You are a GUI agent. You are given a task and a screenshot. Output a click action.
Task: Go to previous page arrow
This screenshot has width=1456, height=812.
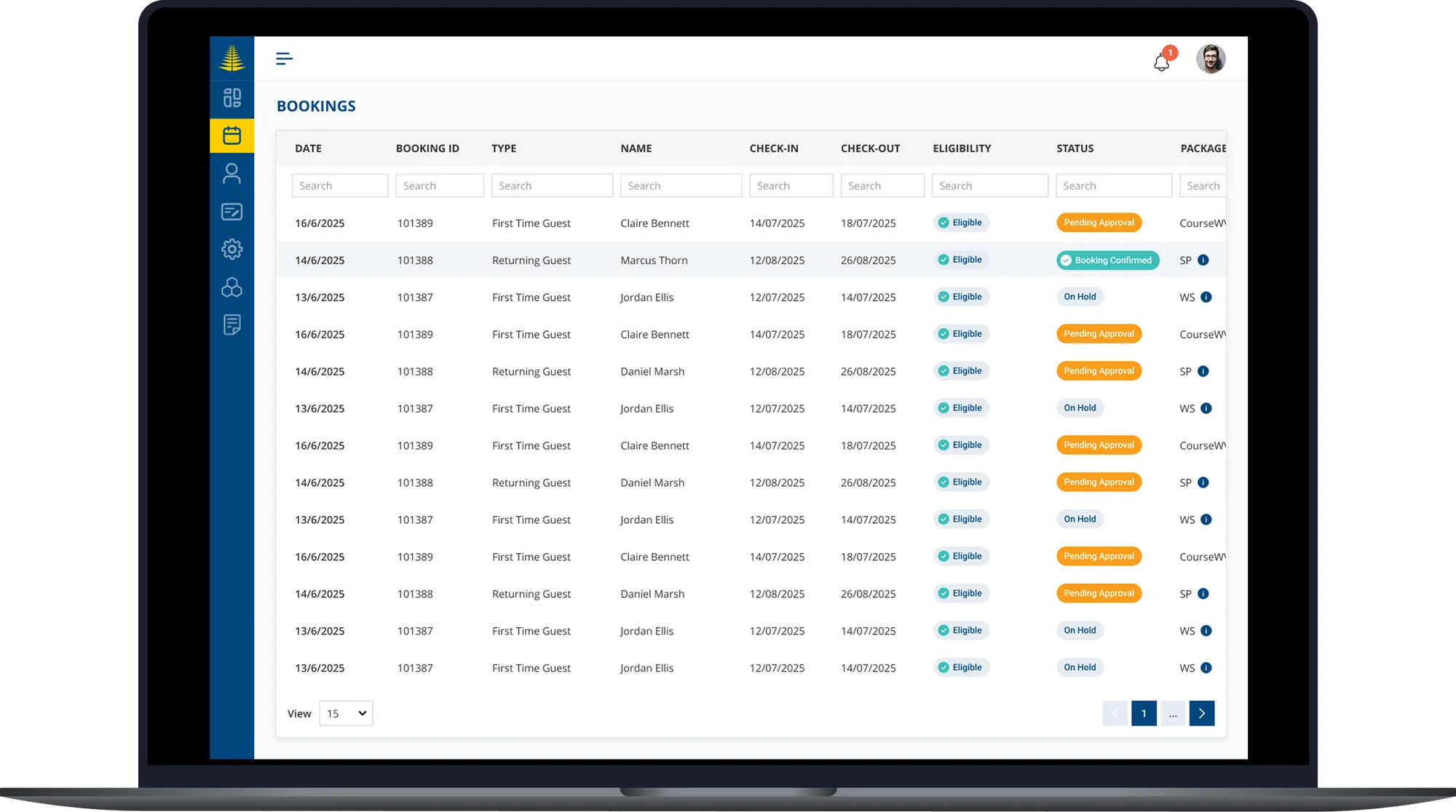pos(1115,713)
